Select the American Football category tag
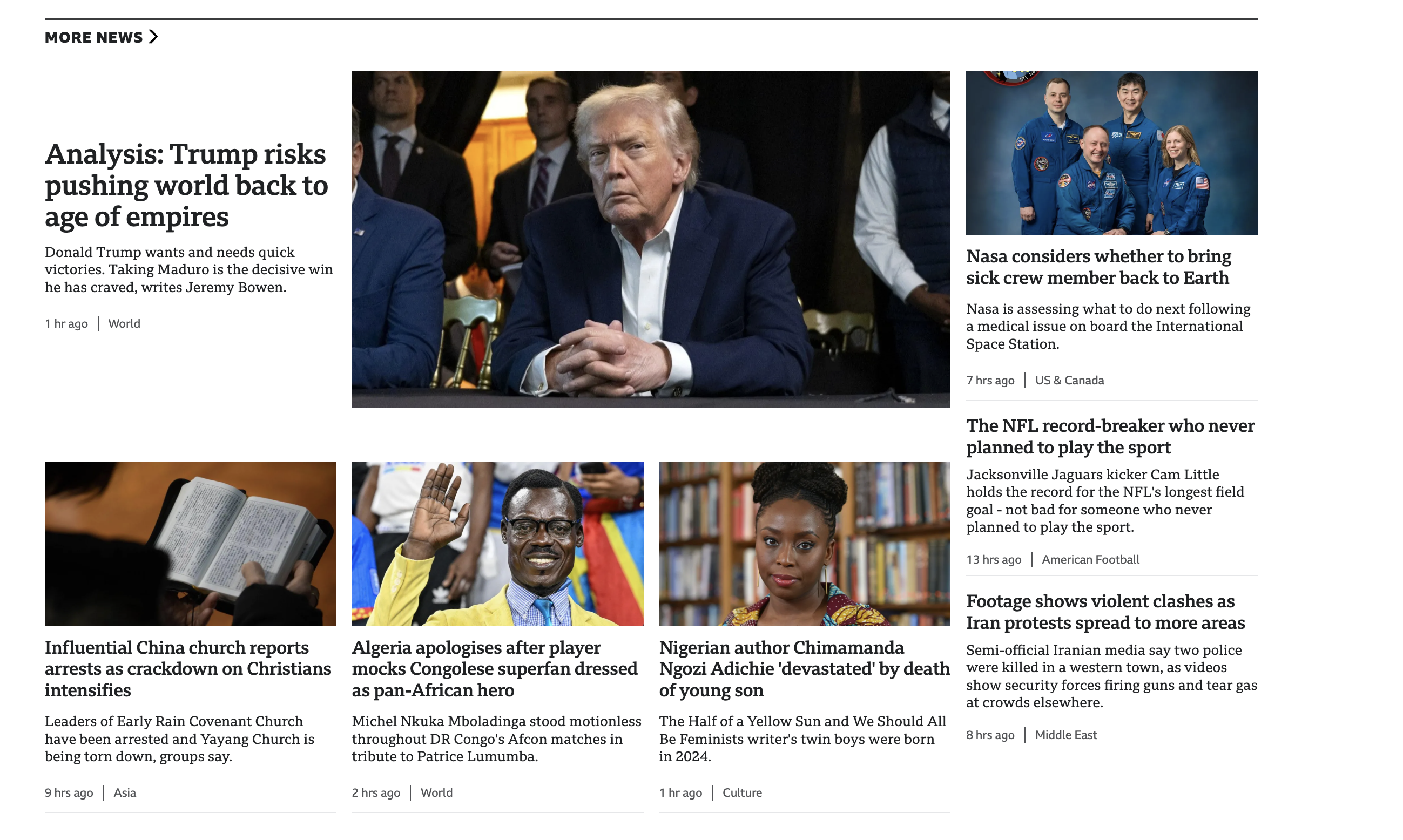 tap(1090, 559)
